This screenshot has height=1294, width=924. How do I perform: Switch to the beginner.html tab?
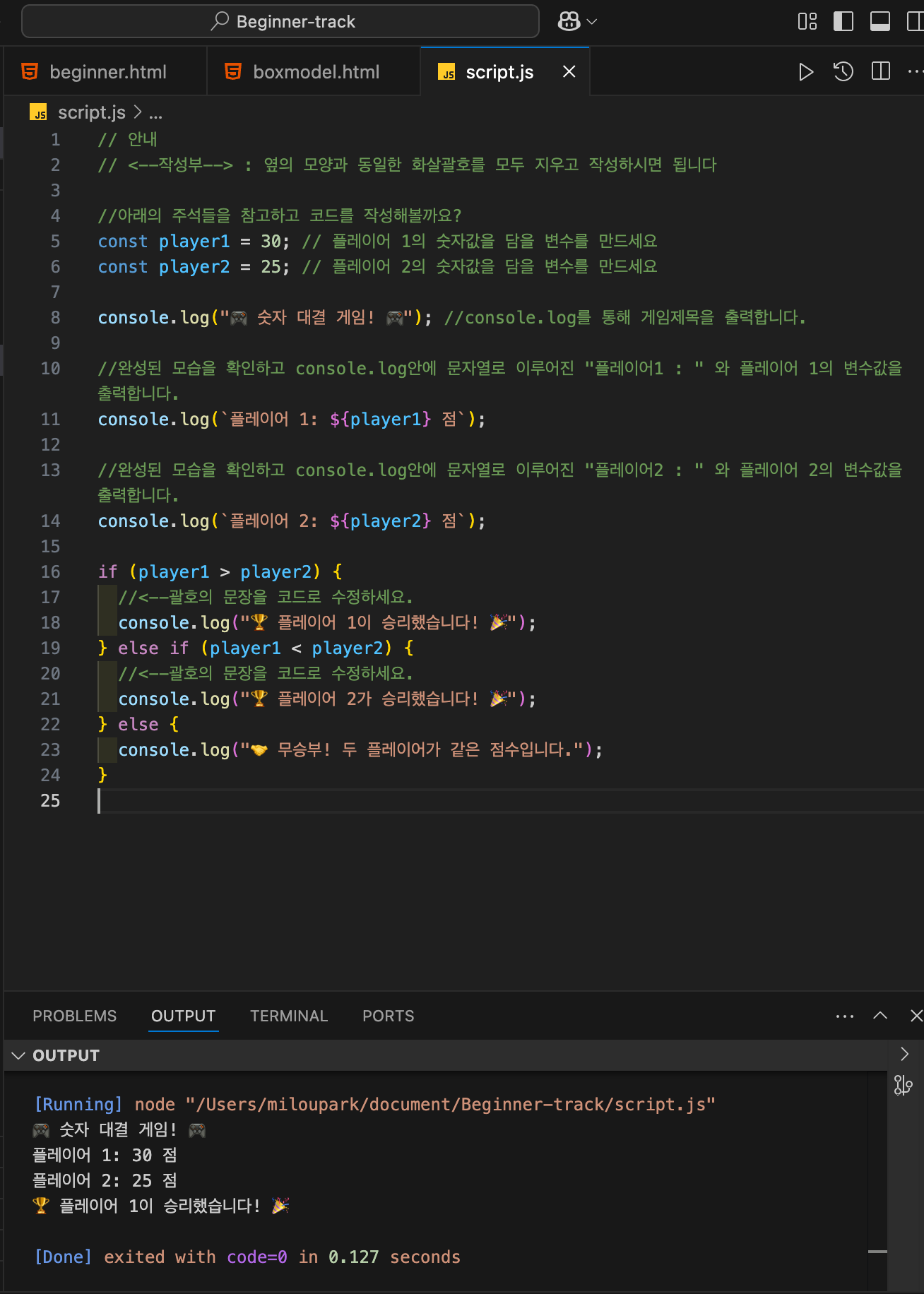click(107, 72)
